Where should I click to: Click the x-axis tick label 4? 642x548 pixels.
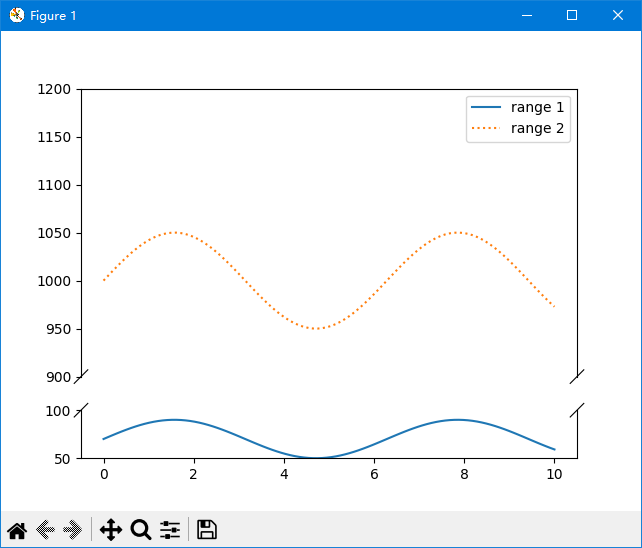[284, 474]
